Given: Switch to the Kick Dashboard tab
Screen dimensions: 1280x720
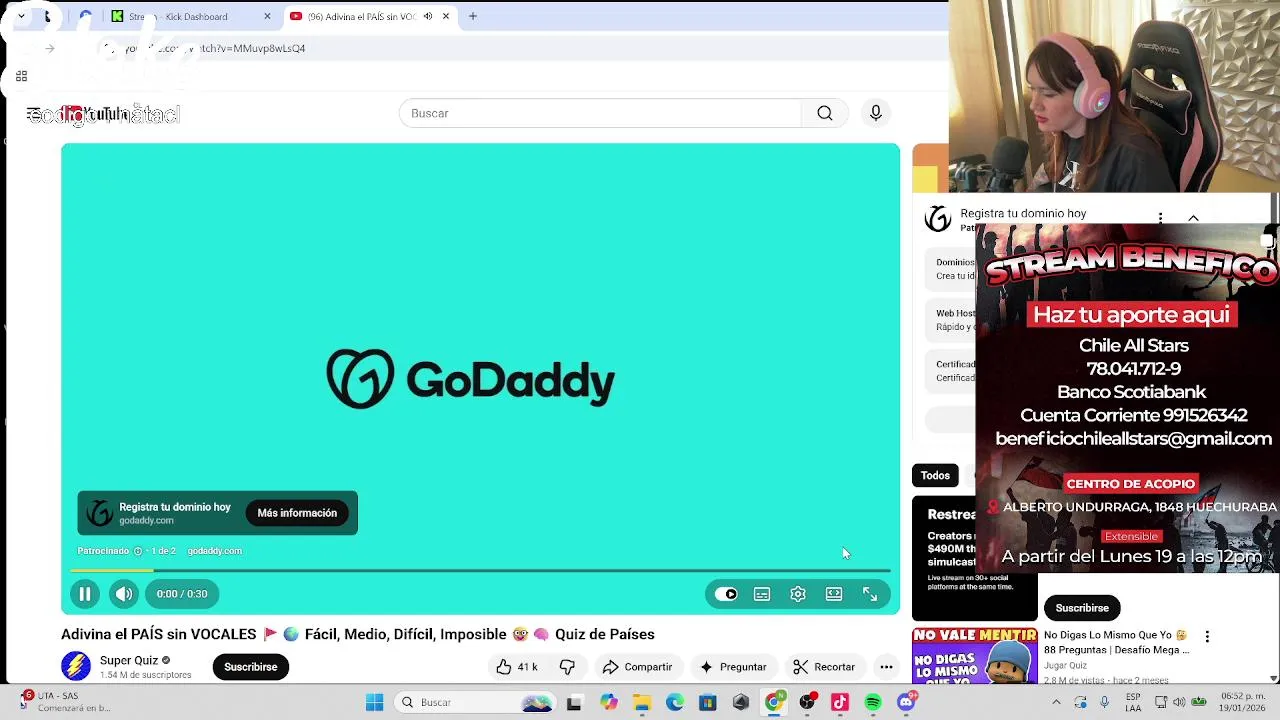Looking at the screenshot, I should pos(190,16).
